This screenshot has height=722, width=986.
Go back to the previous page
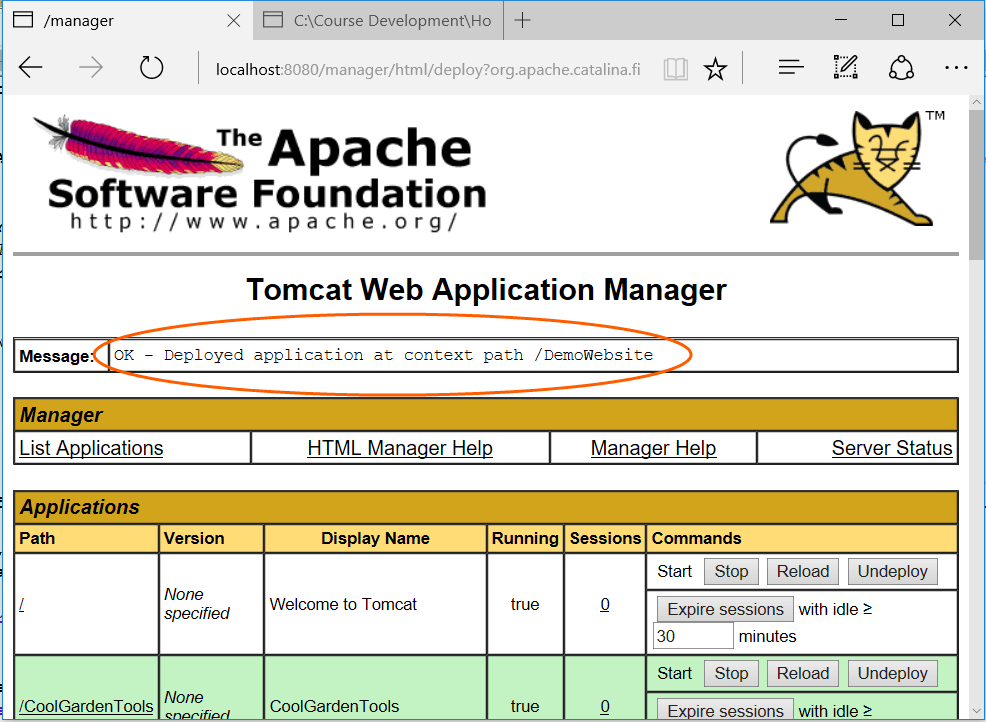(x=30, y=67)
